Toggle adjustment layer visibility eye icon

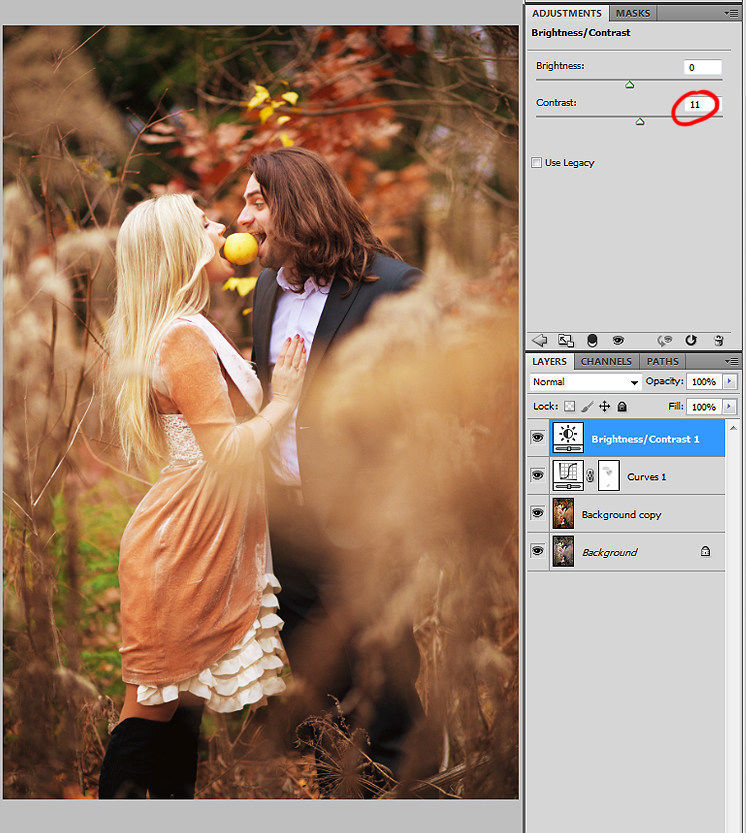(618, 341)
